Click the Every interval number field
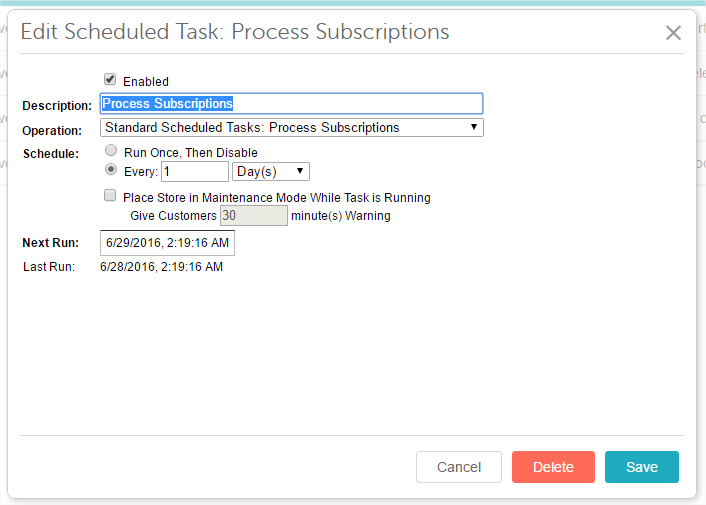 (195, 171)
